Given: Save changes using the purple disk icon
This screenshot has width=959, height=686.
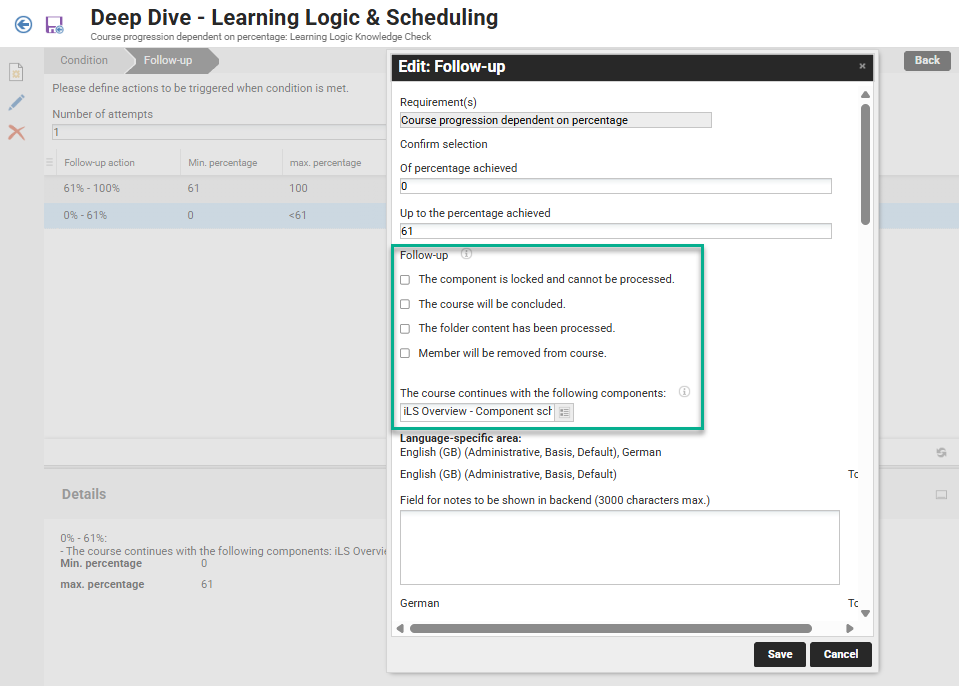Looking at the screenshot, I should [55, 24].
